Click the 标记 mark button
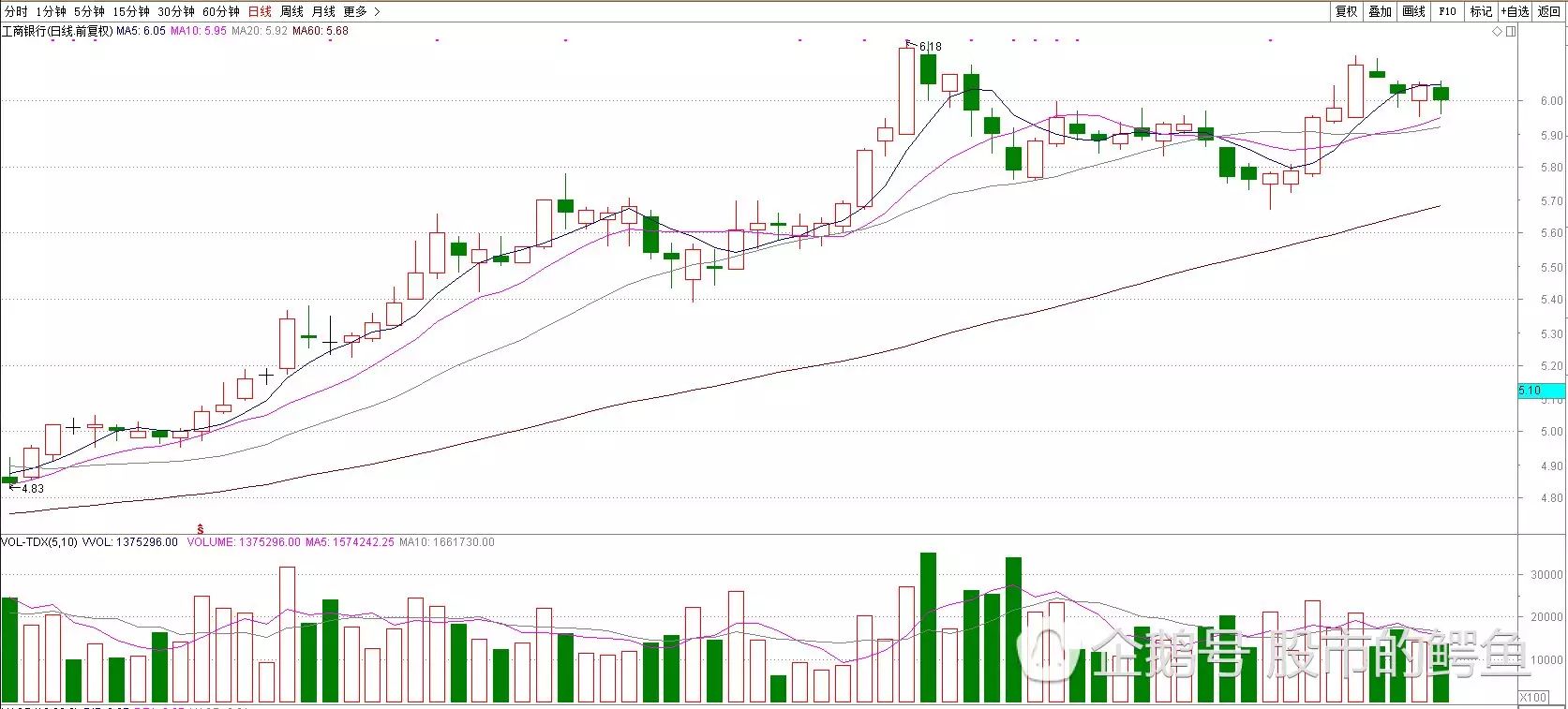 pyautogui.click(x=1481, y=11)
